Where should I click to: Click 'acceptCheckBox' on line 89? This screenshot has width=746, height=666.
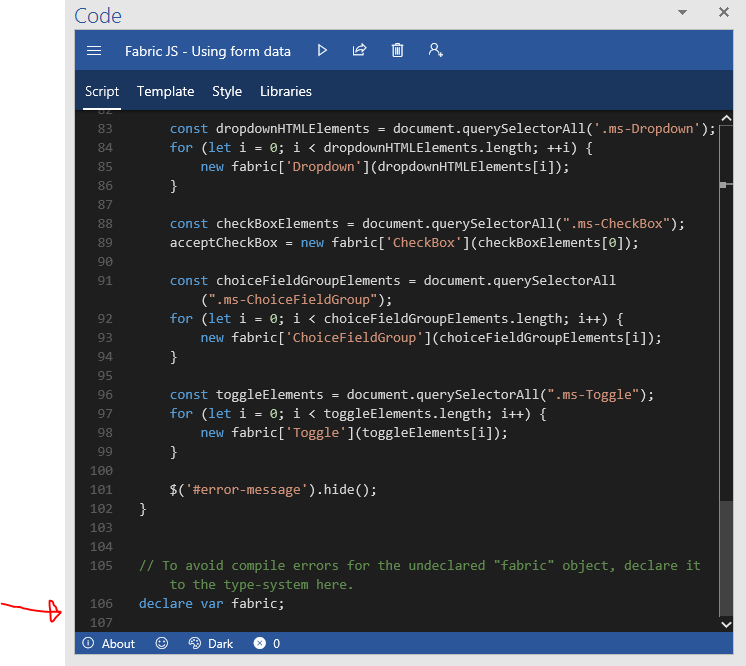point(224,243)
